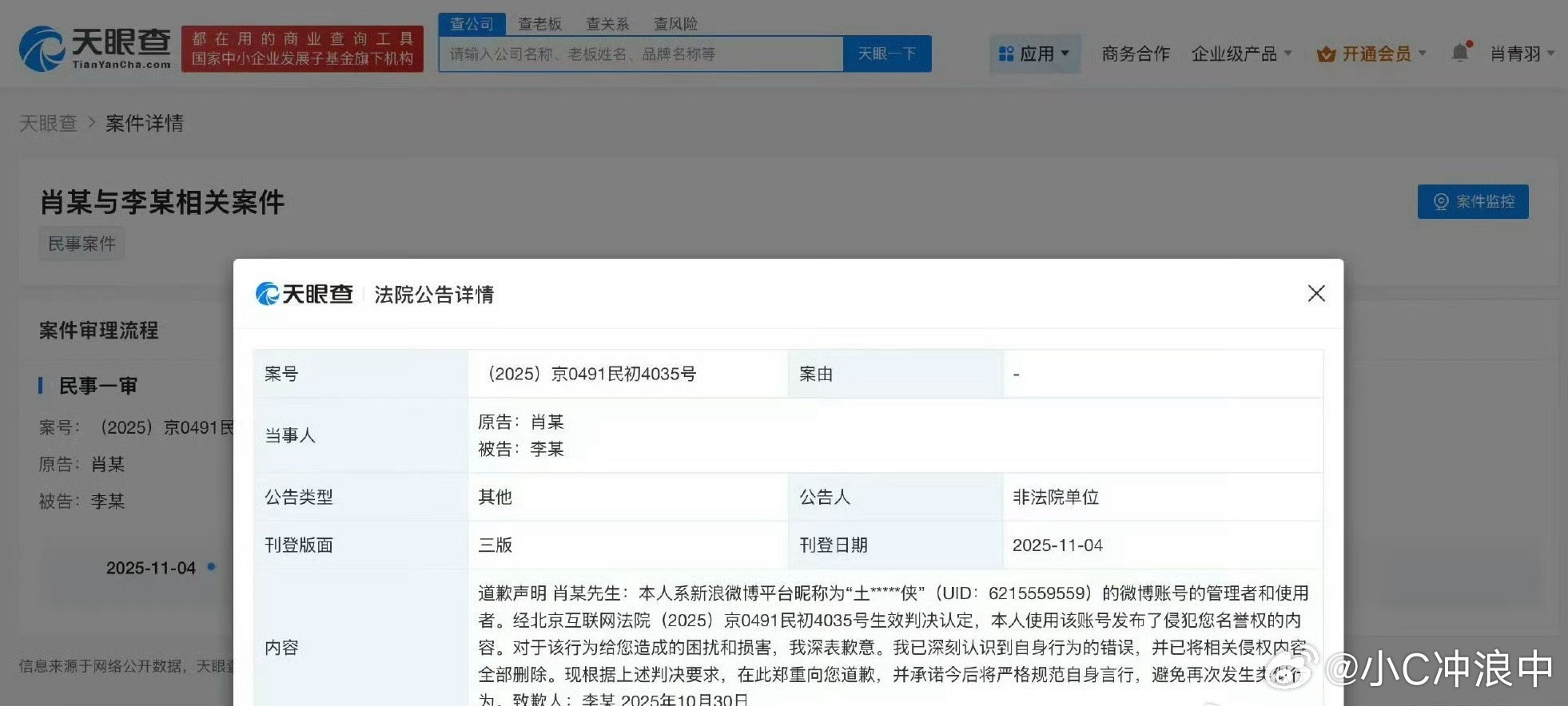Click the 刊登日期 value 2025-11-04
The height and width of the screenshot is (706, 1568).
tap(1057, 545)
